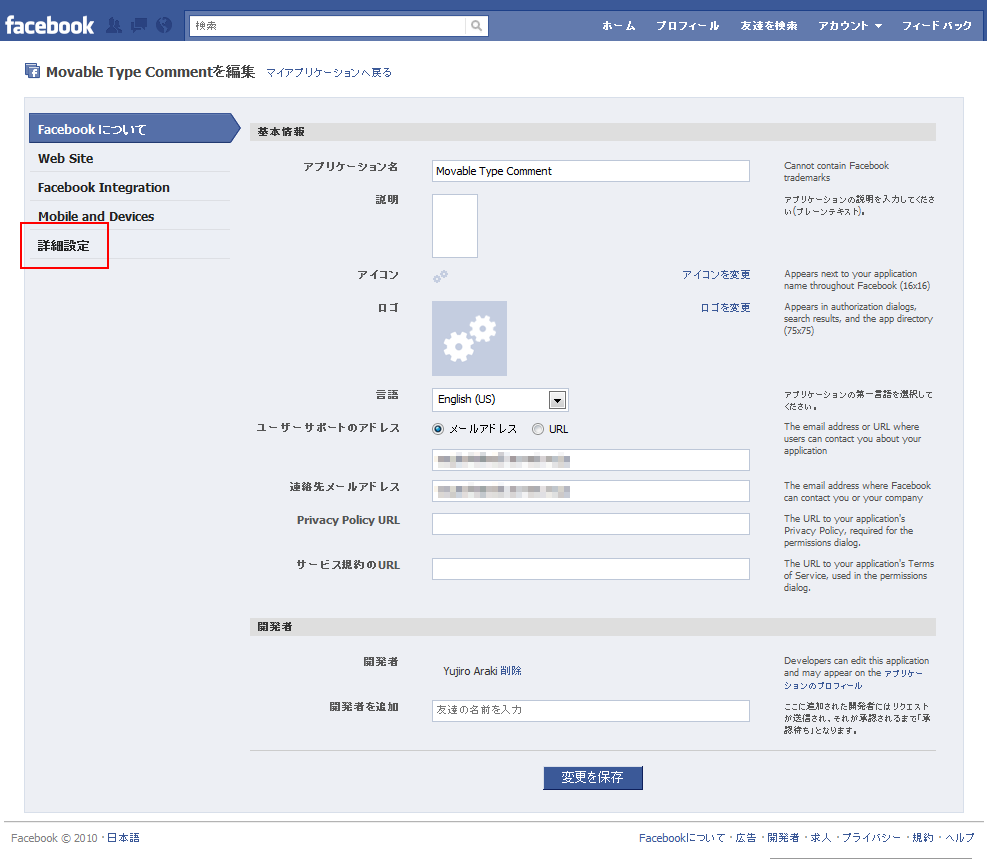Select the URL radio button
This screenshot has height=859, width=987.
tap(538, 429)
